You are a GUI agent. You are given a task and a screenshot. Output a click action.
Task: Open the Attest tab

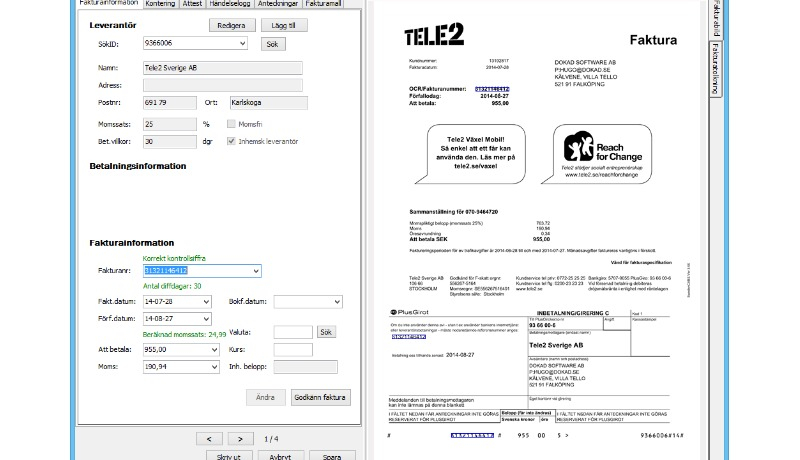192,4
